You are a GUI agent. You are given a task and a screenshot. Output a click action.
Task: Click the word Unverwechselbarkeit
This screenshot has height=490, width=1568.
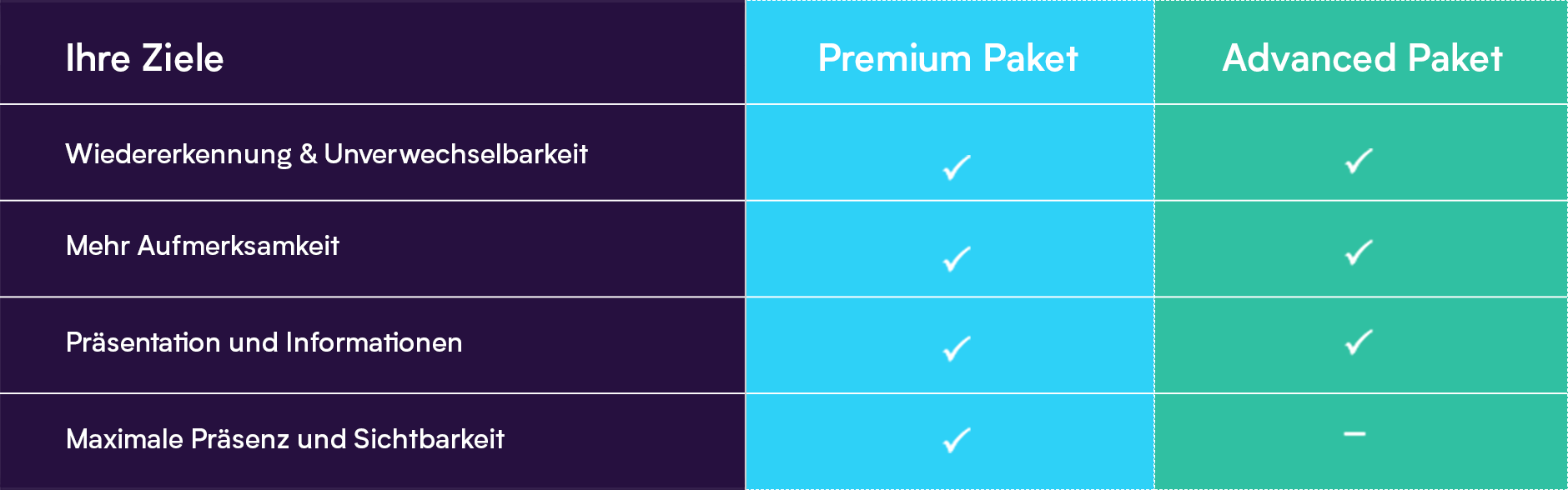tap(456, 154)
